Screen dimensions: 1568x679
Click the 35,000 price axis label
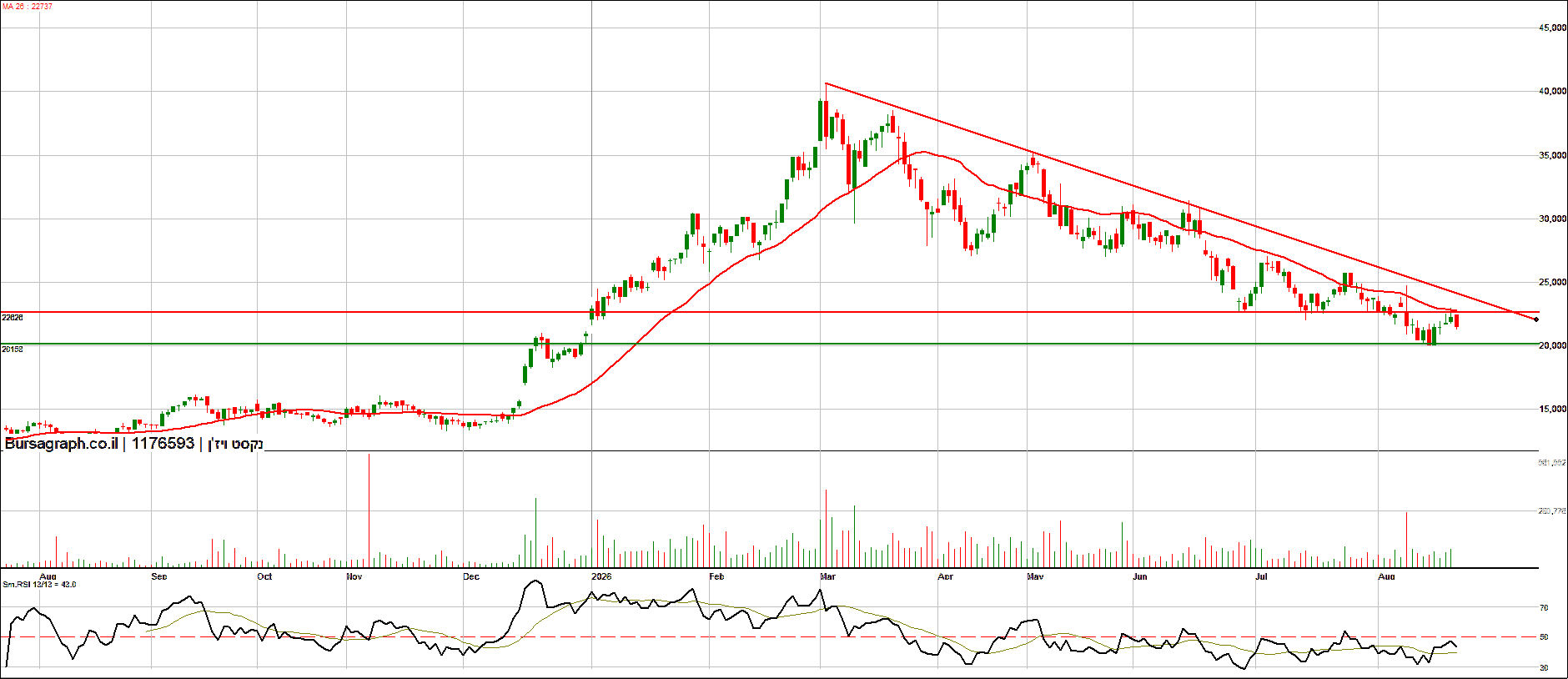[1552, 156]
